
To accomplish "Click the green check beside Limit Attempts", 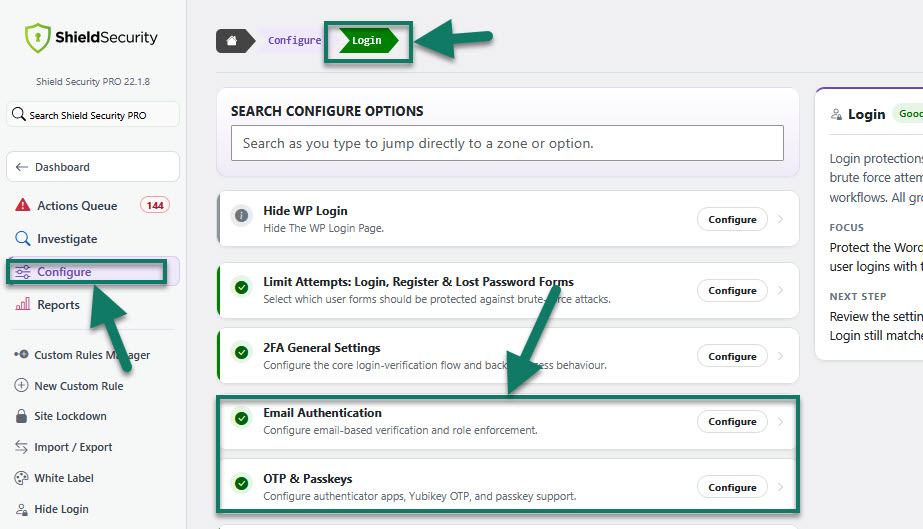I will (241, 287).
